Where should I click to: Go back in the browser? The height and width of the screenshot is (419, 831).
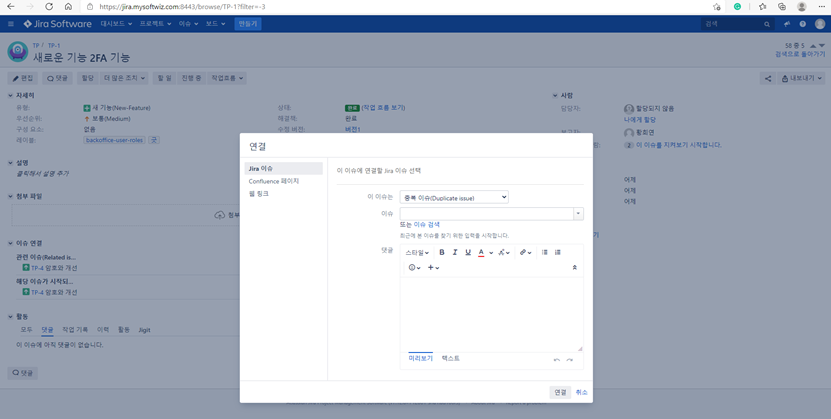coord(11,7)
